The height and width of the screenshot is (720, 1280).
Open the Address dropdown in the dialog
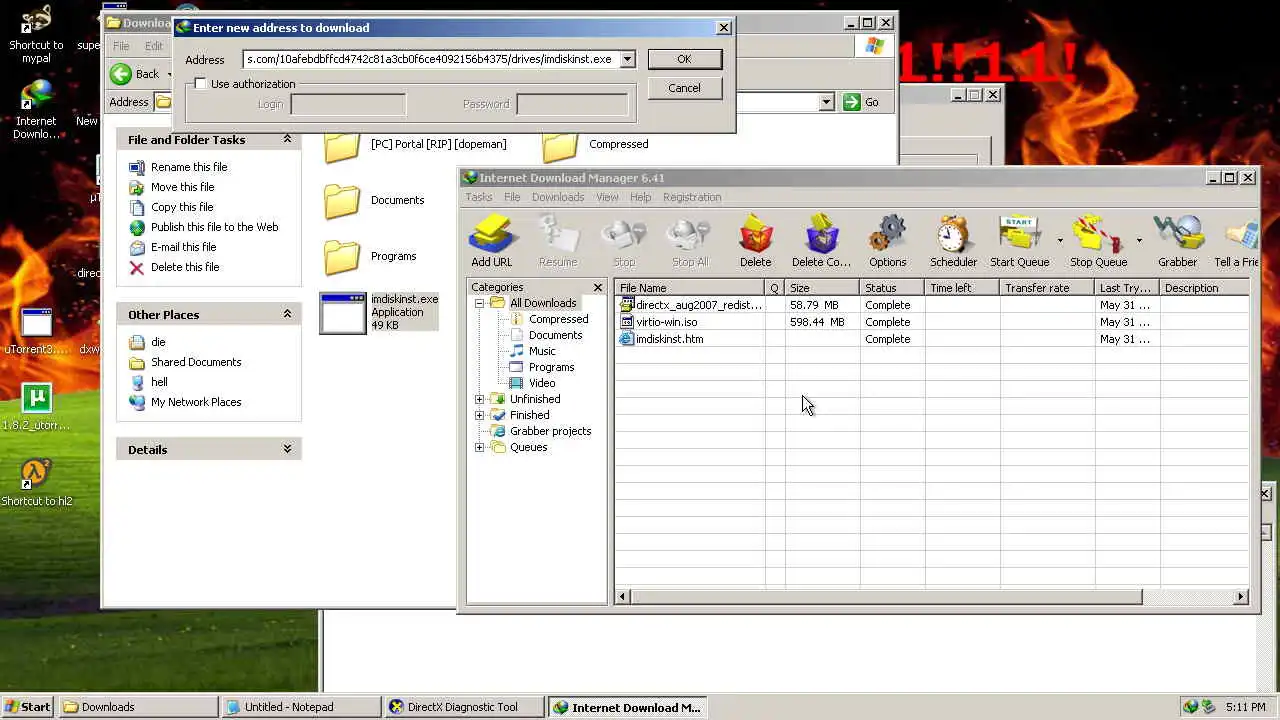click(627, 59)
